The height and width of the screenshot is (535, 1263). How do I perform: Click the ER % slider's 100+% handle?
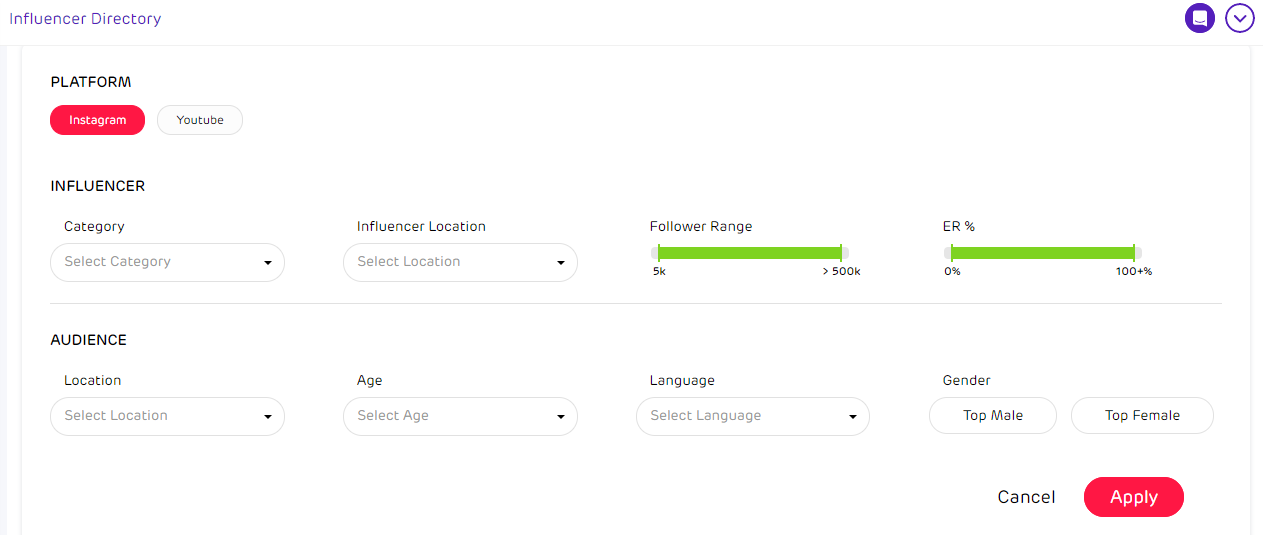[1134, 253]
